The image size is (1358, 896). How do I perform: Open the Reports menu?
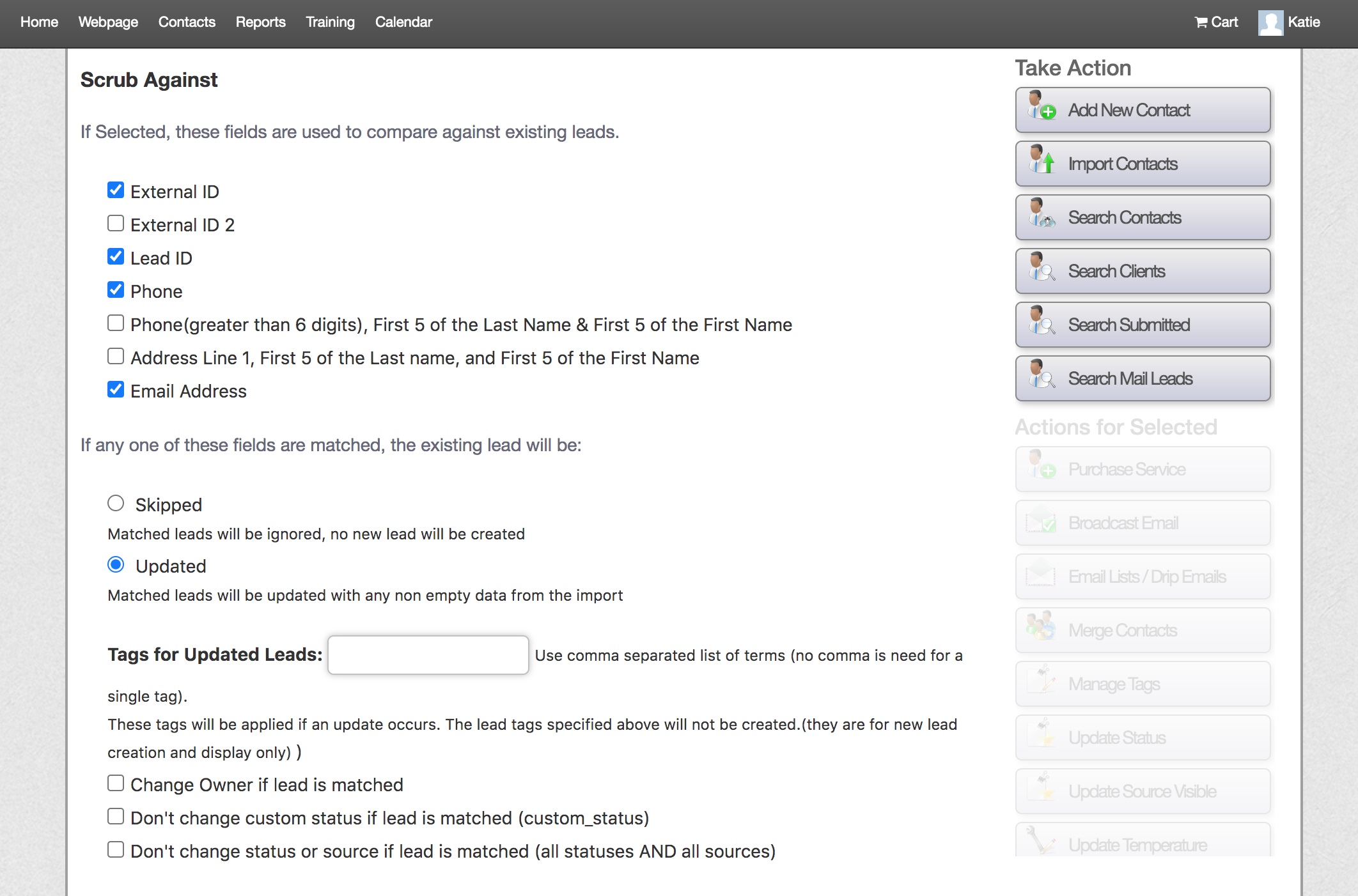click(x=260, y=22)
